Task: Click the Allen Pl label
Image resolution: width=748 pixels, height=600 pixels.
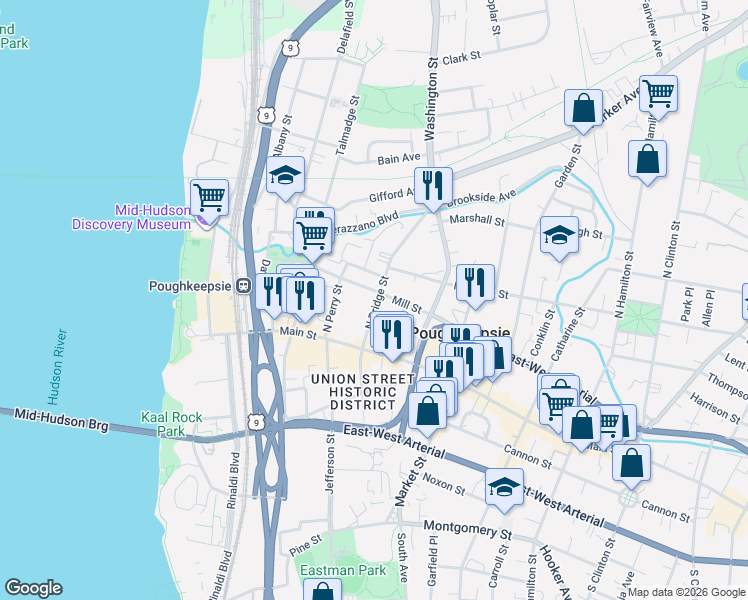Action: [708, 308]
